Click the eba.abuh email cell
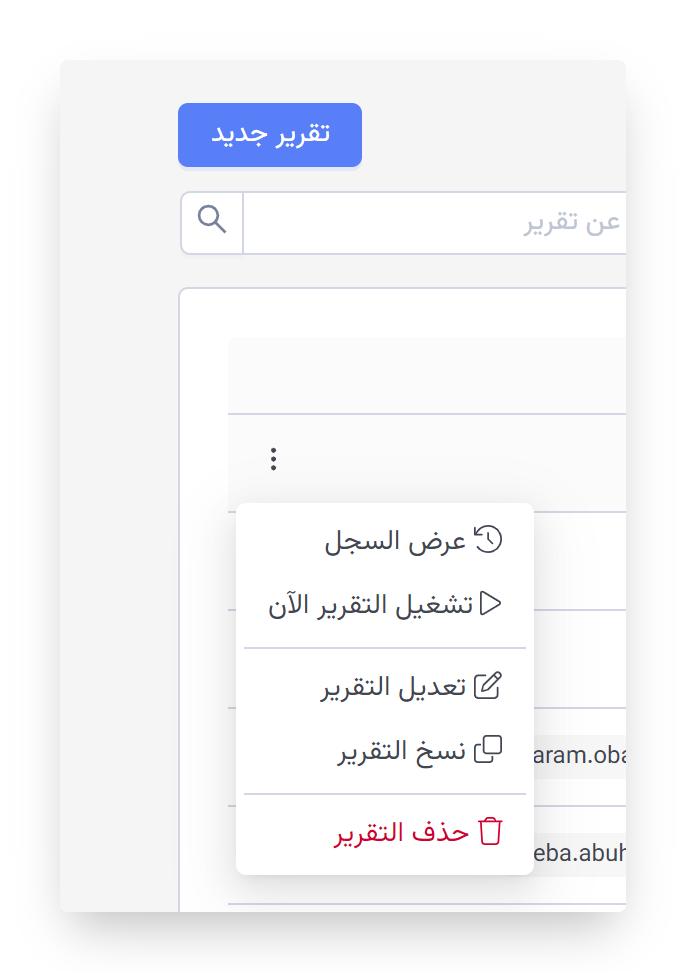The width and height of the screenshot is (686, 972). tap(579, 854)
